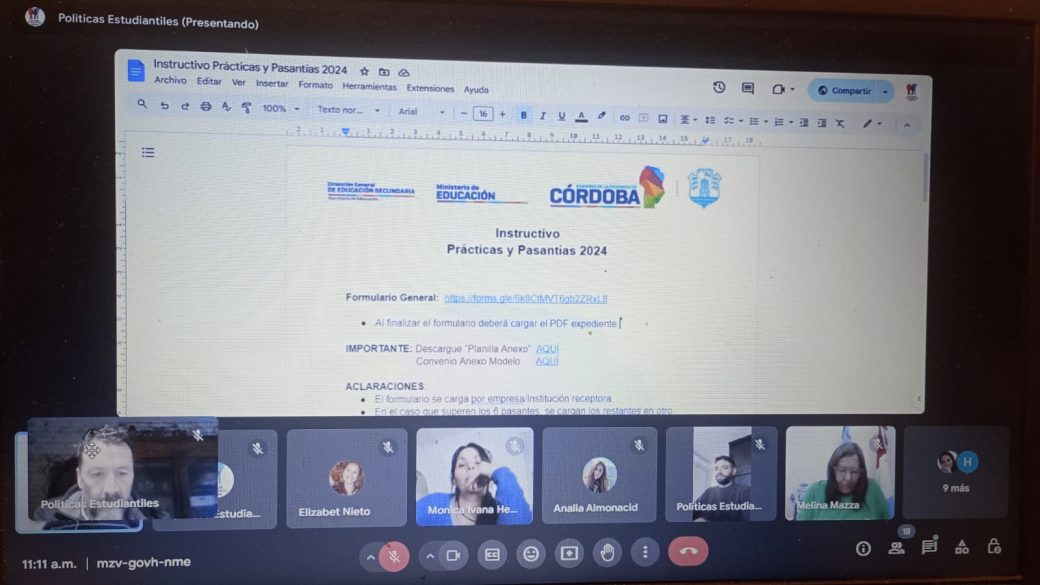Open the Arial font dropdown
Viewport: 1040px width, 585px height.
point(421,112)
